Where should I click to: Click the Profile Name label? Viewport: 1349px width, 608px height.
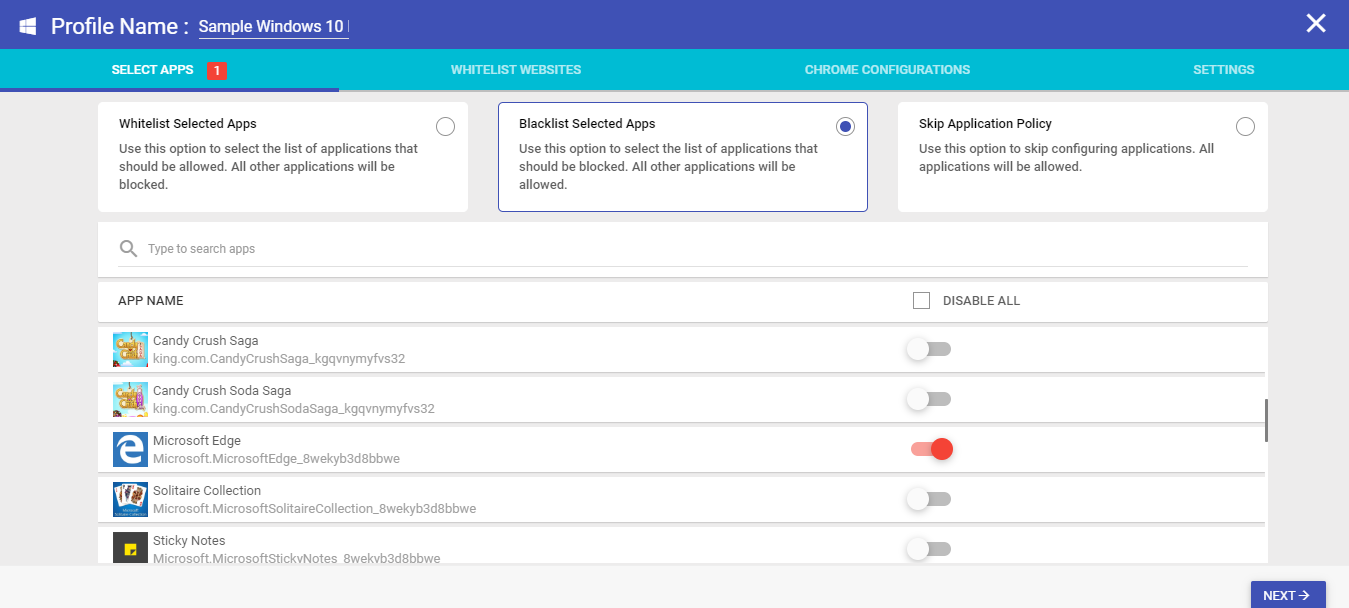pyautogui.click(x=120, y=26)
